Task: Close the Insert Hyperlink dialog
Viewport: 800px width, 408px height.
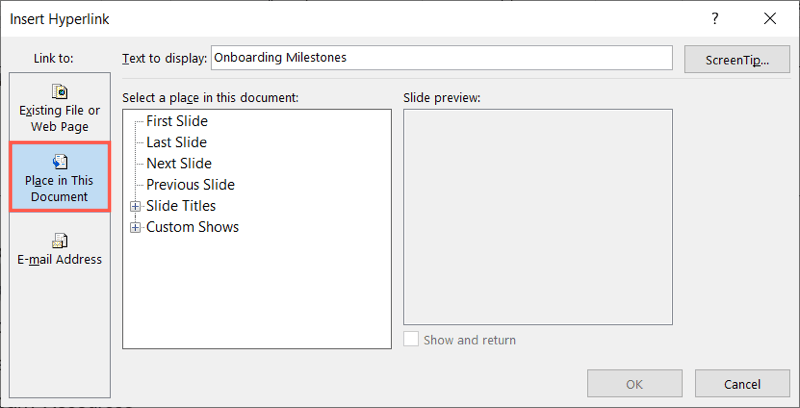Action: pos(770,19)
